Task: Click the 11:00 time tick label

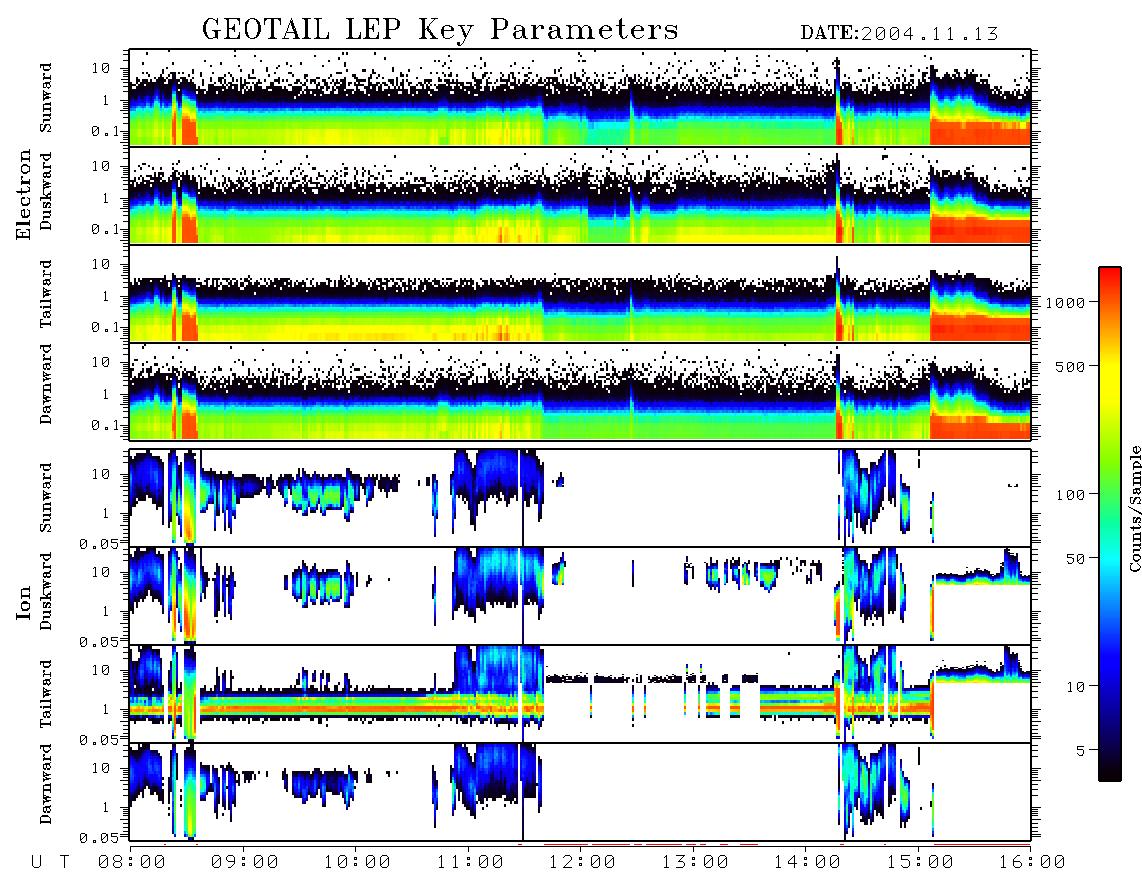Action: point(469,862)
